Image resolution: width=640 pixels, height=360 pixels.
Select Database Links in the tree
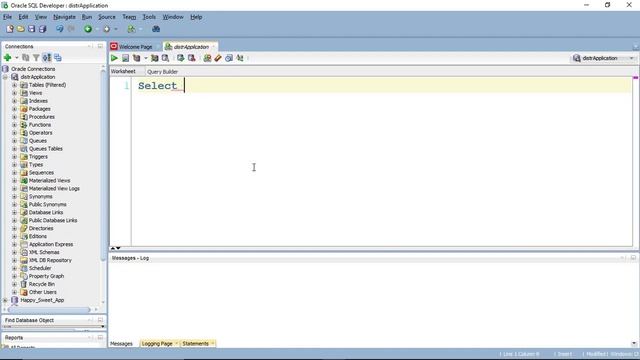46,212
